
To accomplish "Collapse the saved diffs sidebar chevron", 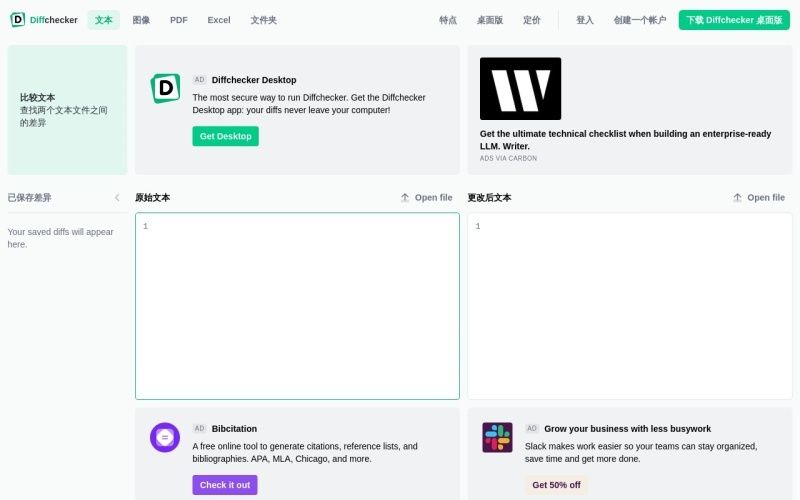I will pyautogui.click(x=117, y=197).
